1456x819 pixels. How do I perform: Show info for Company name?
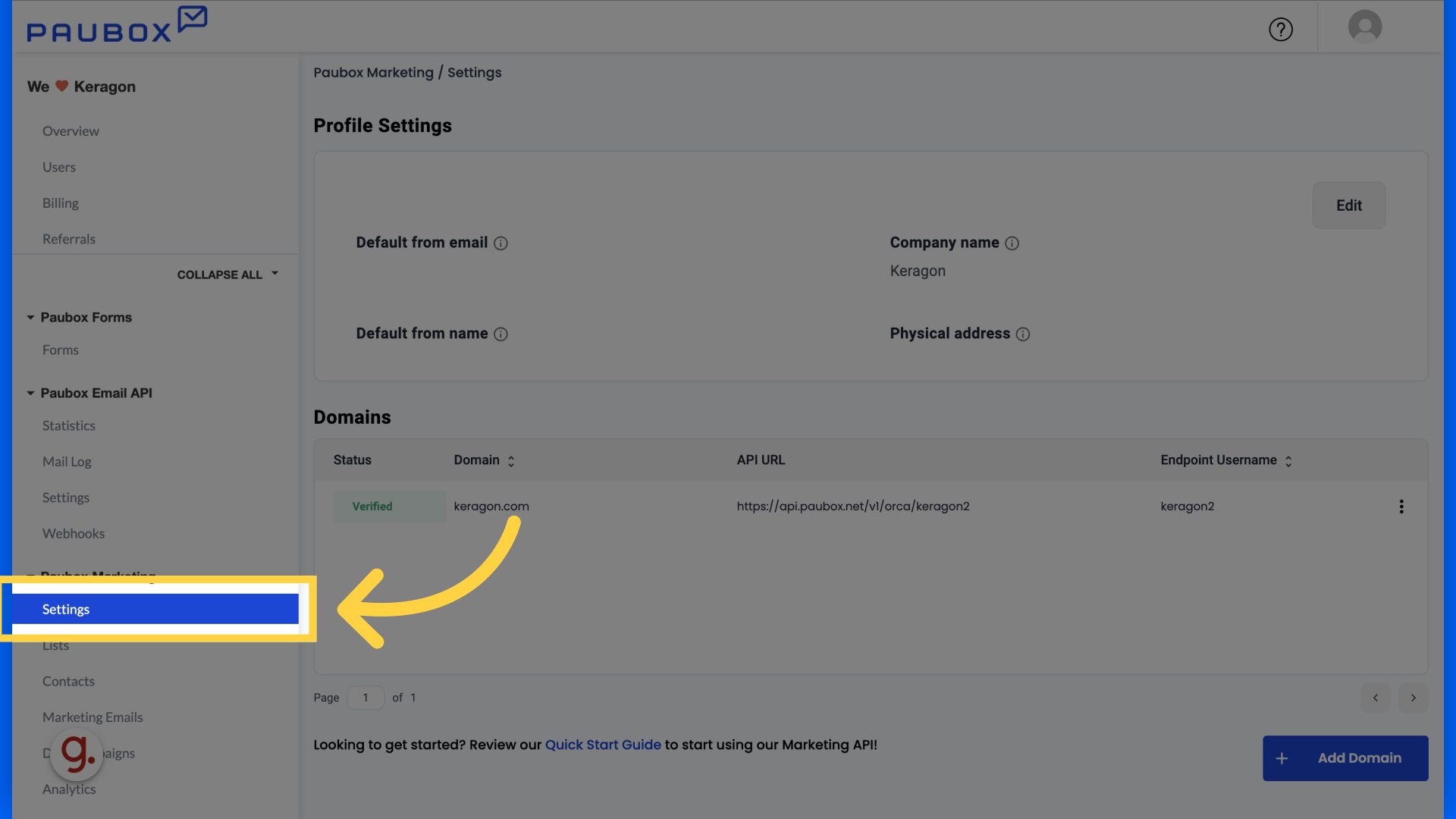coord(1012,243)
